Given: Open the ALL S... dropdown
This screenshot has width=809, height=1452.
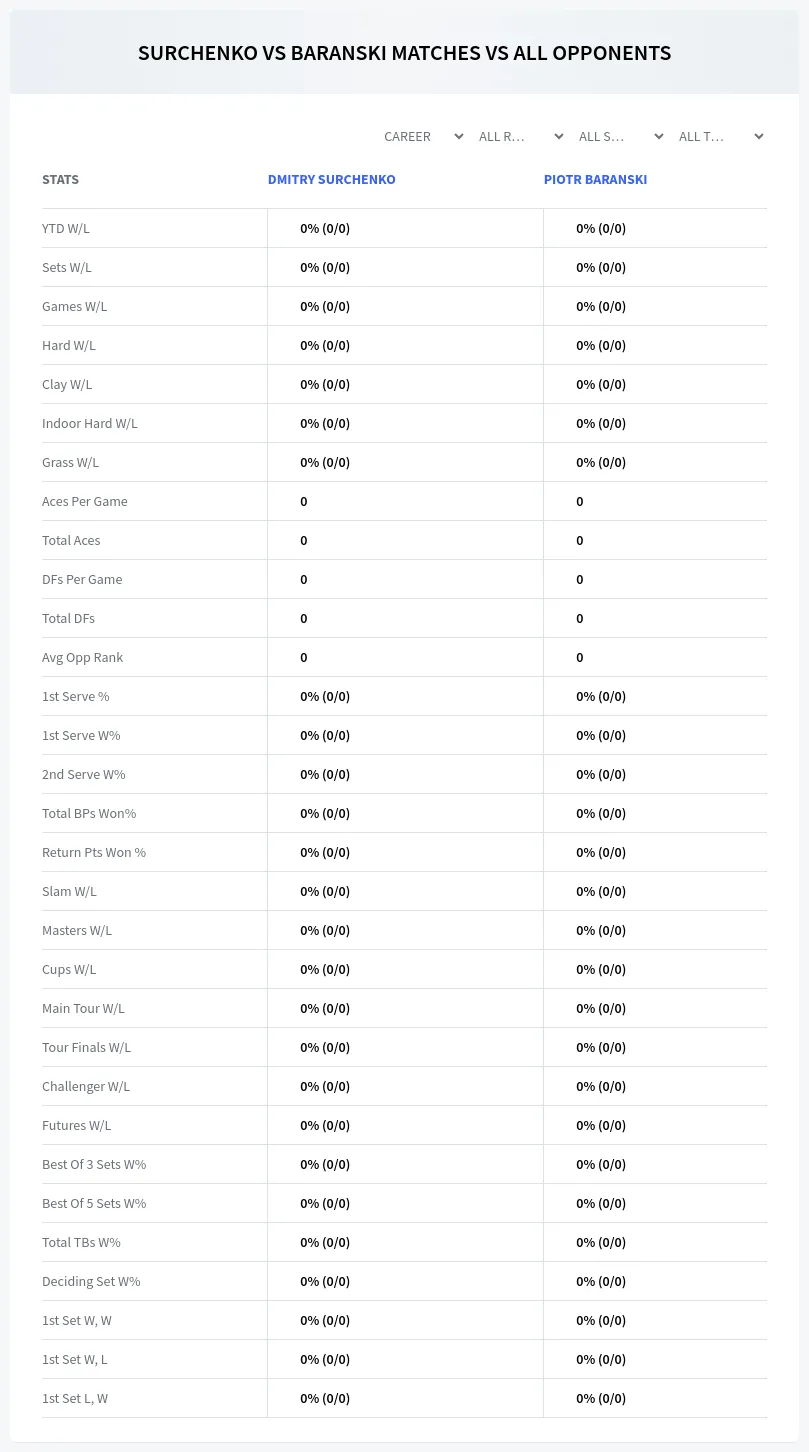Looking at the screenshot, I should 621,136.
